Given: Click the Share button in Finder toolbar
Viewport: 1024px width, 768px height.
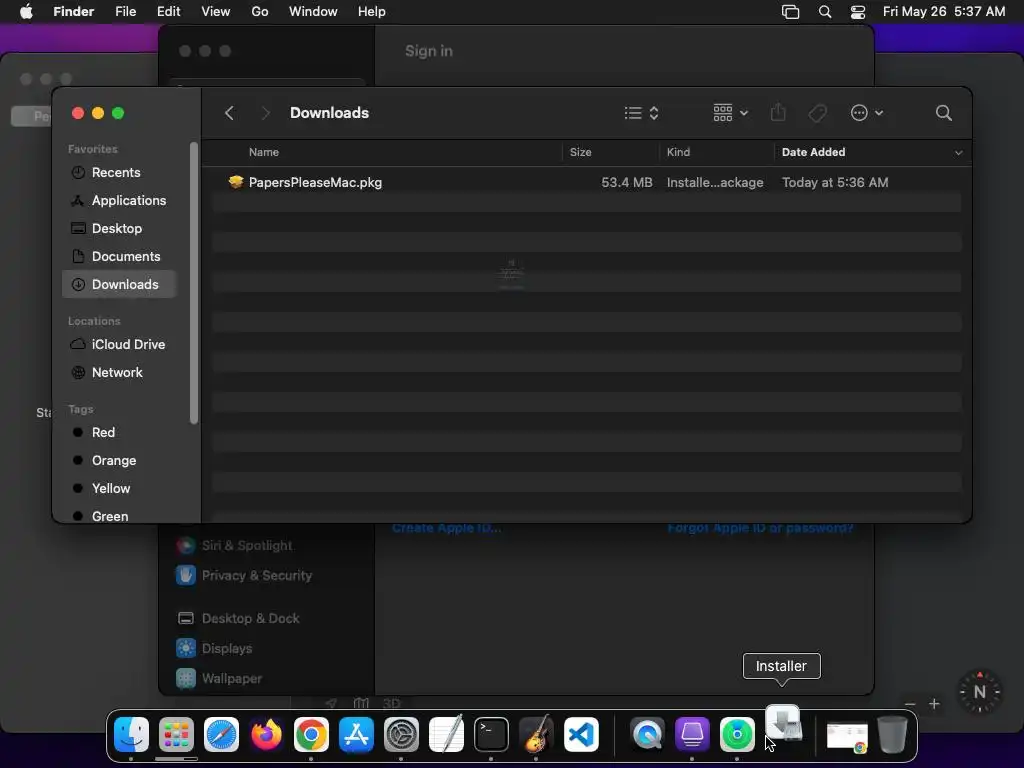Looking at the screenshot, I should (778, 113).
